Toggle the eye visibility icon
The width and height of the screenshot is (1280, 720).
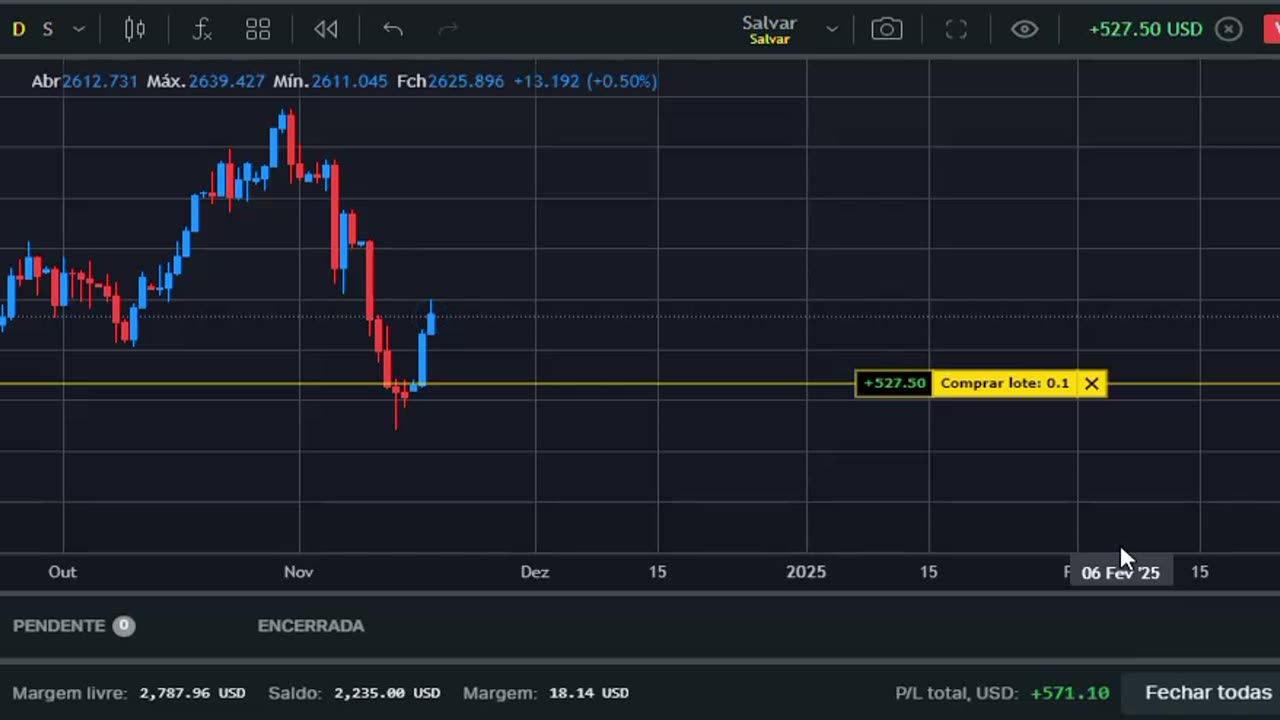[1024, 30]
